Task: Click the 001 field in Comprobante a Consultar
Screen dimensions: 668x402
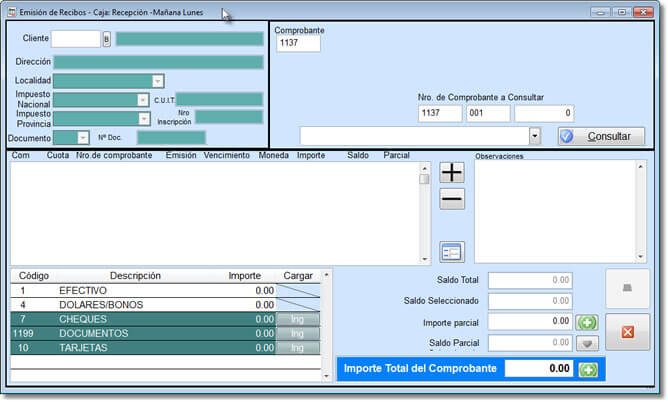Action: (x=488, y=114)
